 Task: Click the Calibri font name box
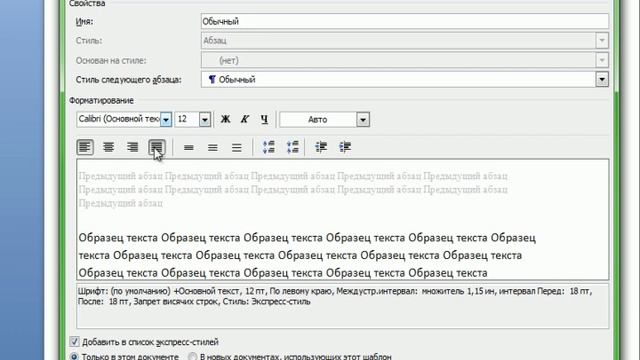[118, 120]
